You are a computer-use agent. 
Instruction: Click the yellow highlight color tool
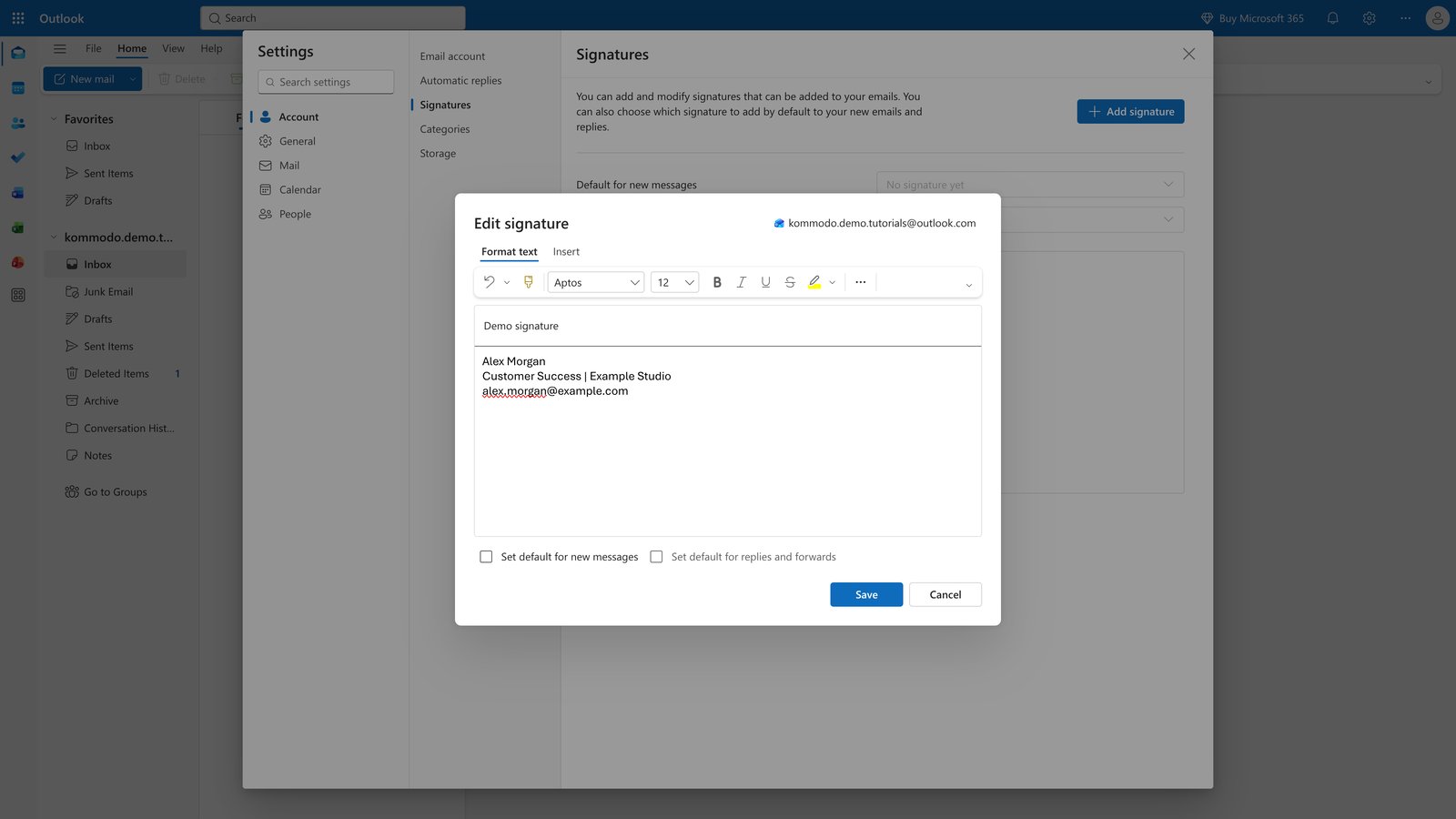[x=814, y=282]
